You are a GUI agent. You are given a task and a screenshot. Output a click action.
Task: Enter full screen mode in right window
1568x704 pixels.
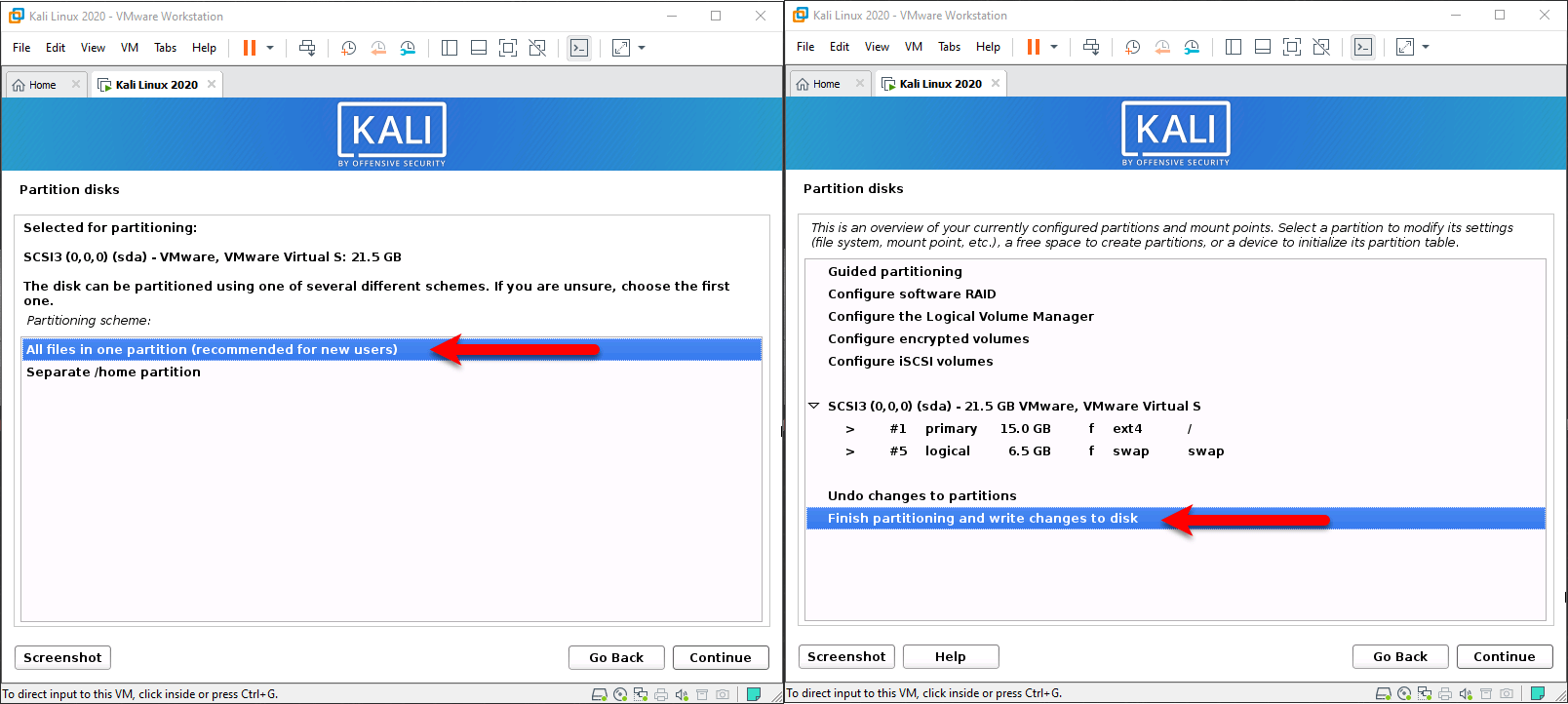tap(1292, 47)
